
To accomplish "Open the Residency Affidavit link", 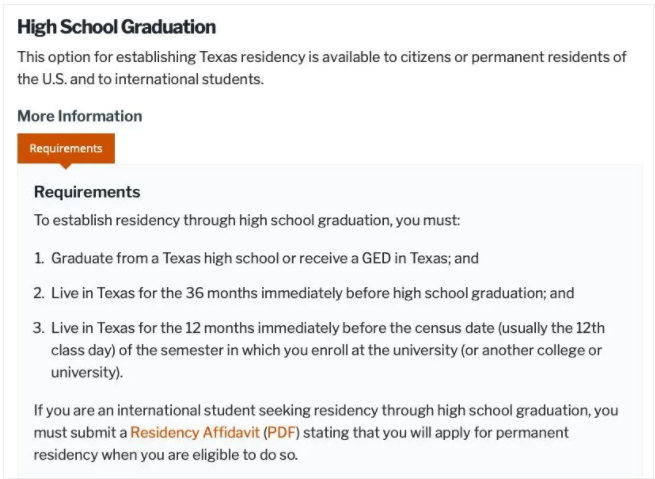I will pos(194,432).
